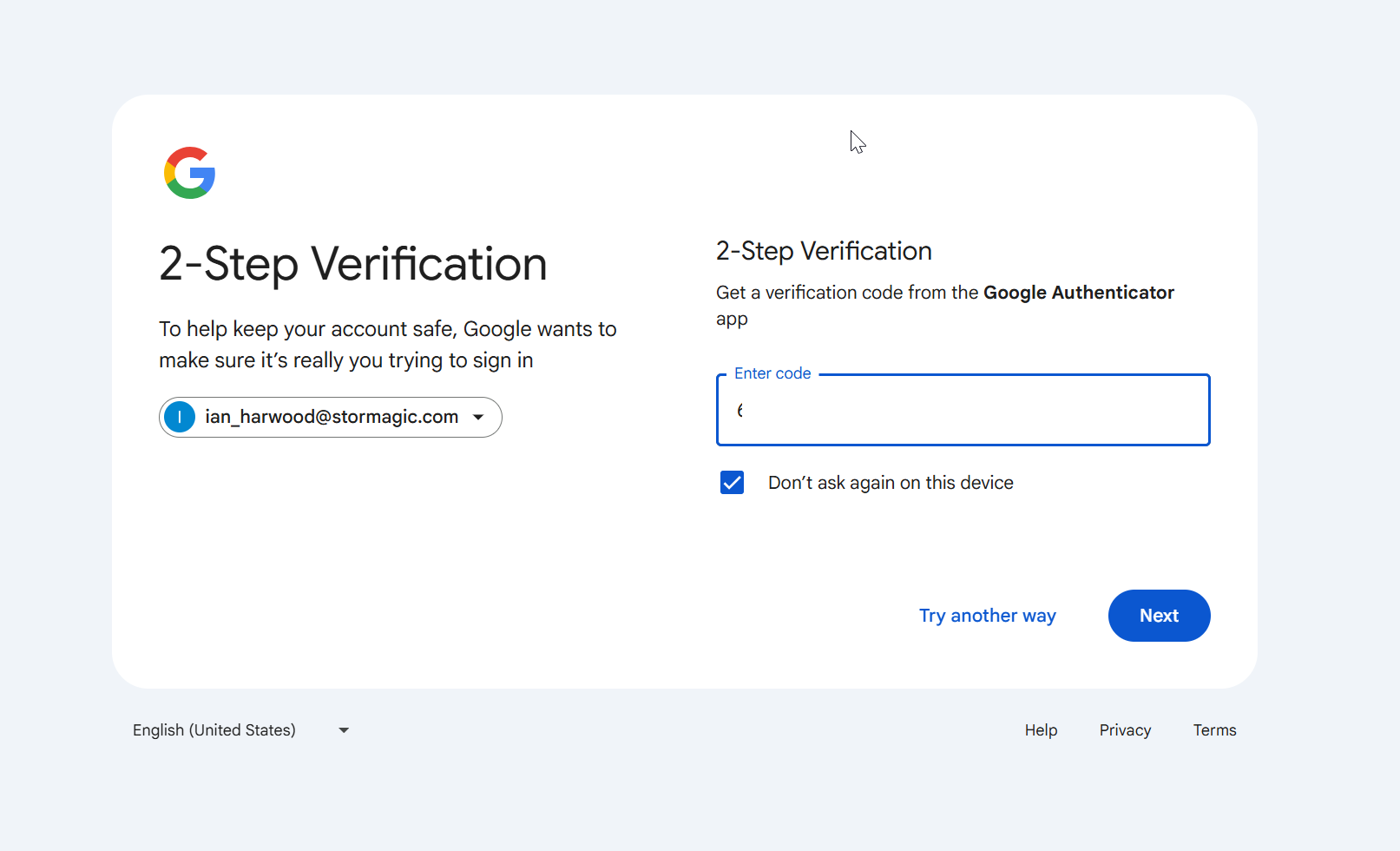Click the Next button

pos(1160,616)
